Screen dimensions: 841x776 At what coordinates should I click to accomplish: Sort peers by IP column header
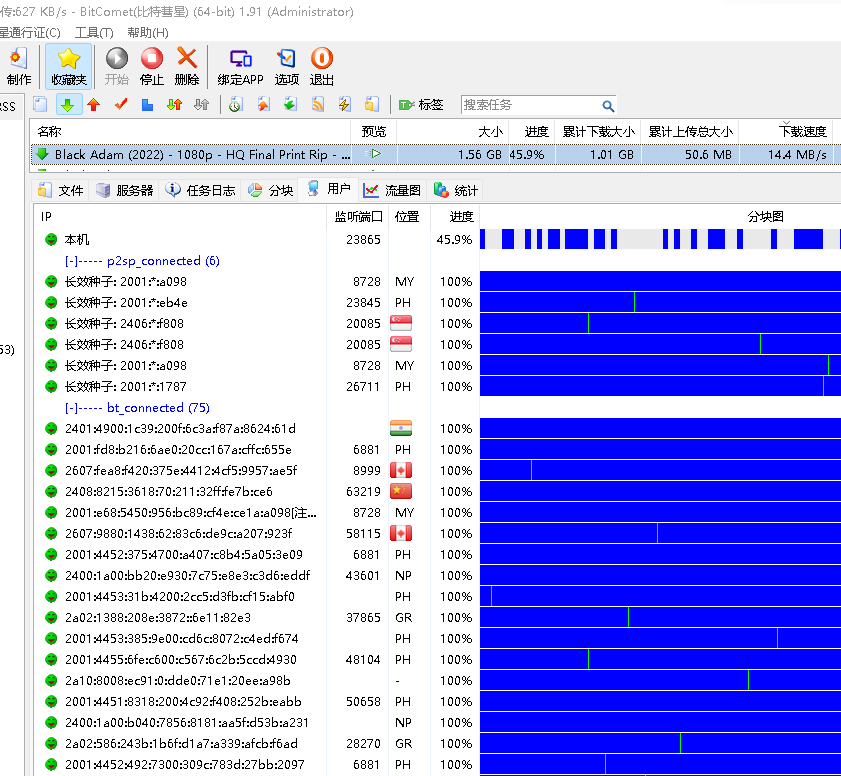tap(180, 217)
